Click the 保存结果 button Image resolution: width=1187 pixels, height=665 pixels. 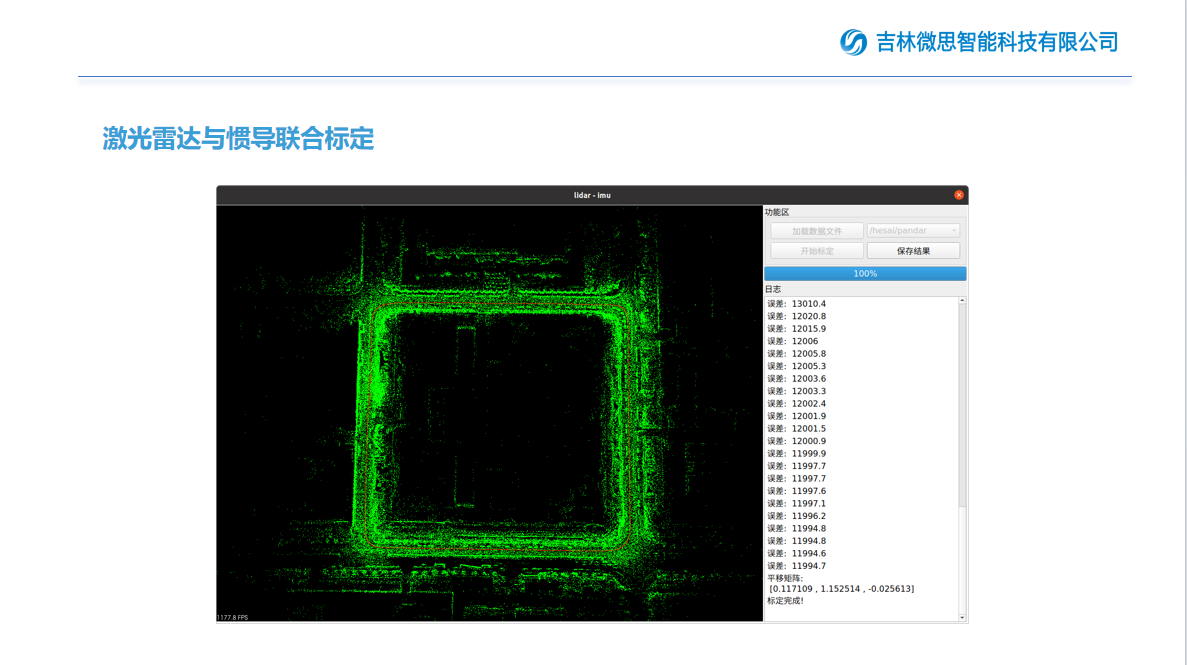pyautogui.click(x=913, y=251)
